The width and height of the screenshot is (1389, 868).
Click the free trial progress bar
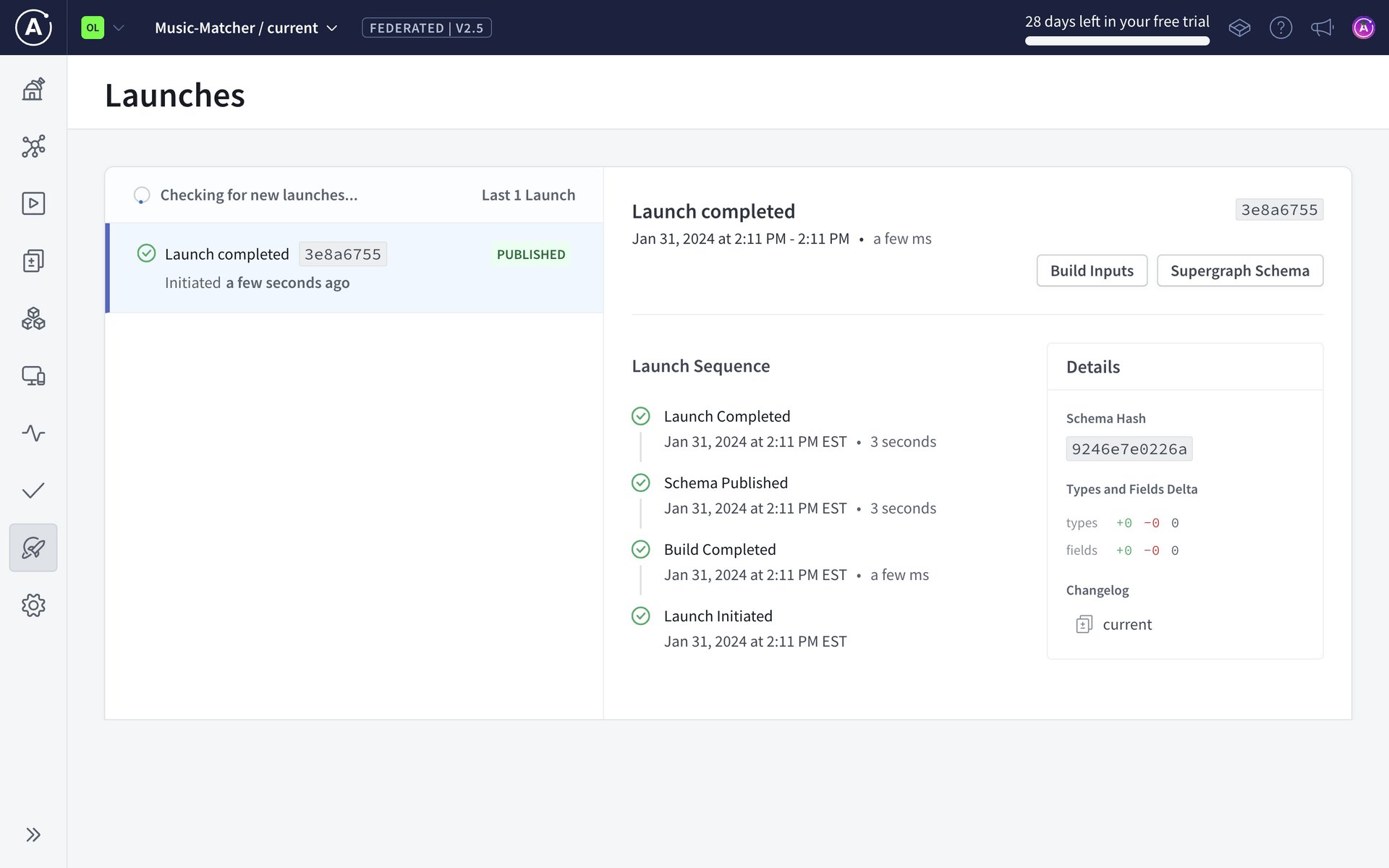pyautogui.click(x=1117, y=41)
